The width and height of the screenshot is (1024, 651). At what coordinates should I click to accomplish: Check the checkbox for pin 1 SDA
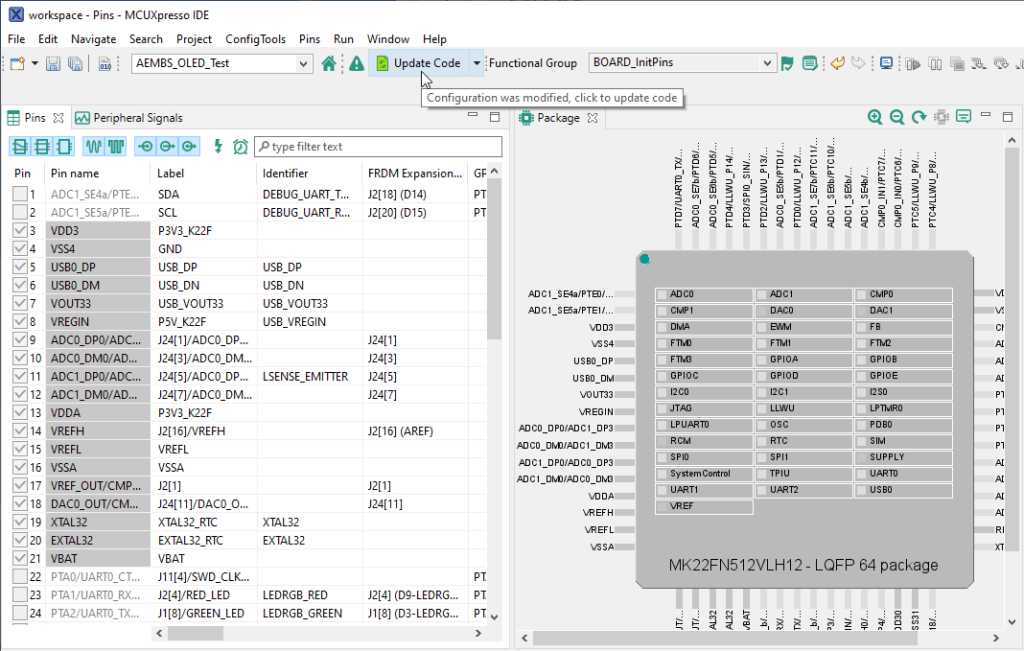coord(20,195)
